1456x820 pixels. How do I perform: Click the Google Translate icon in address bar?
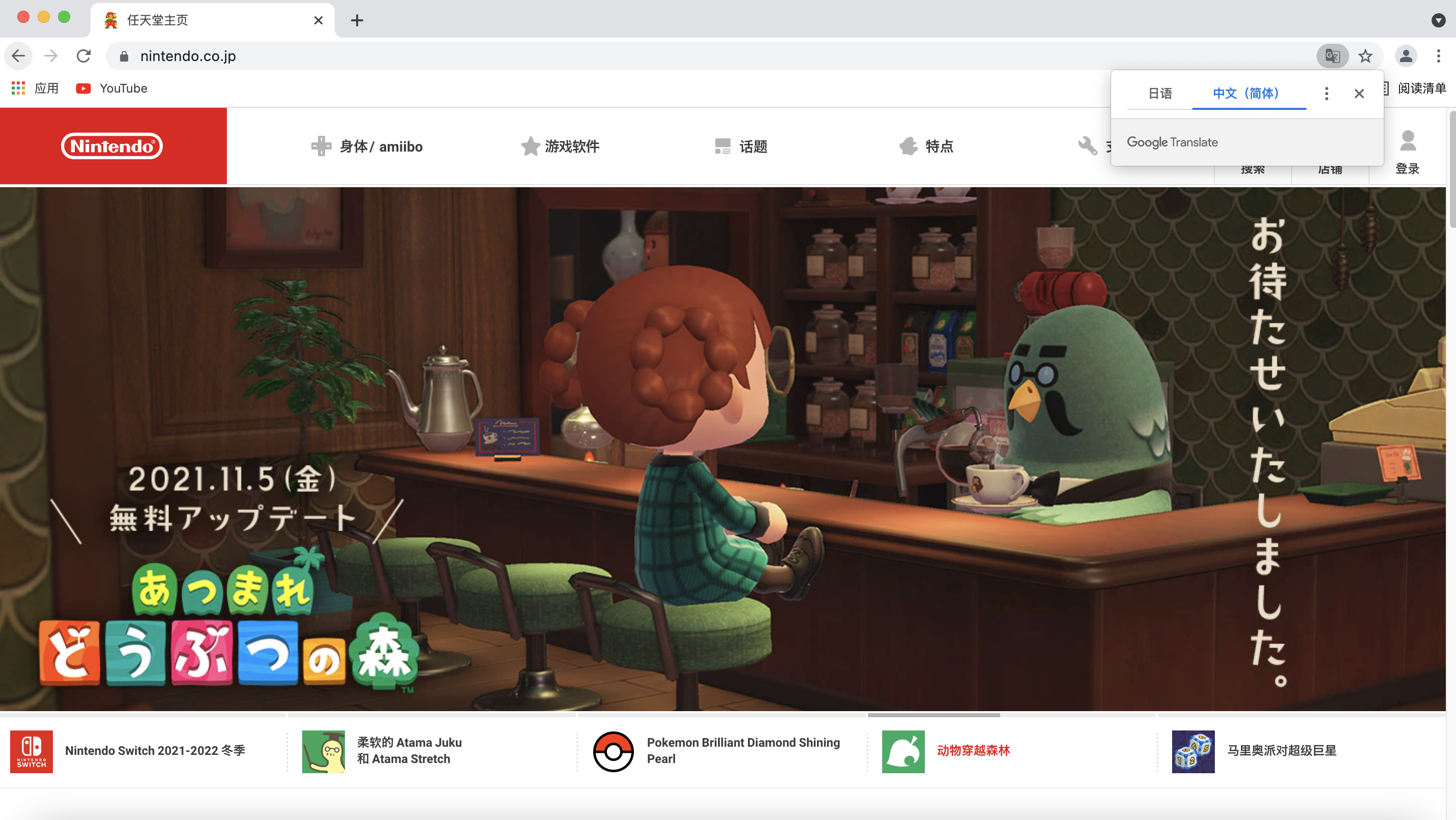click(1332, 56)
